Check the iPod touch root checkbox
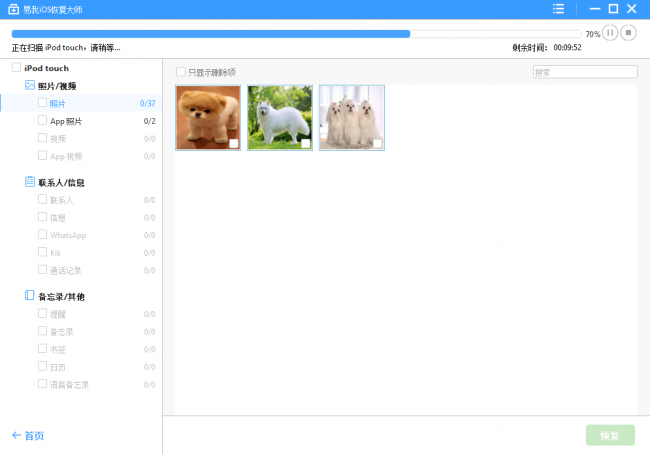 click(16, 67)
